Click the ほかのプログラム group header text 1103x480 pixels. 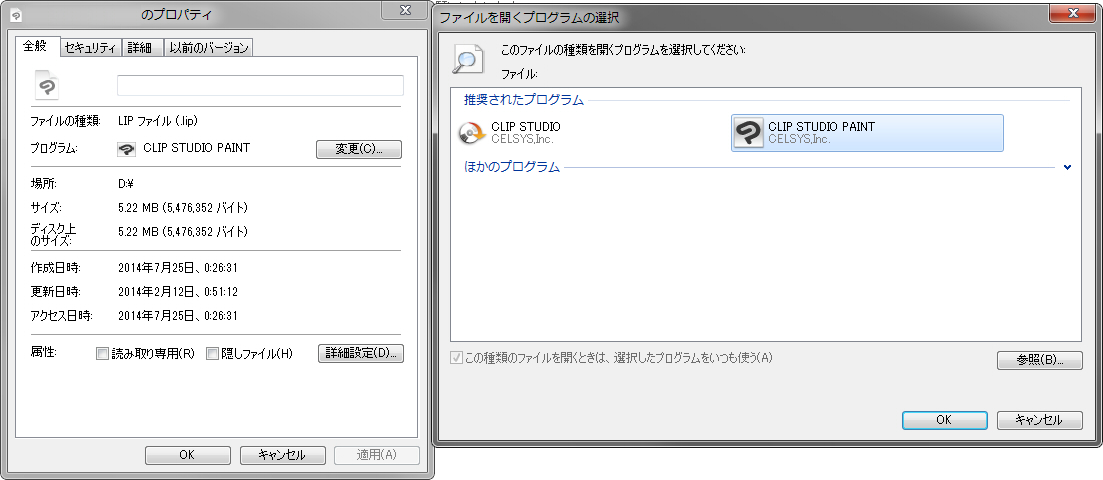pyautogui.click(x=511, y=168)
